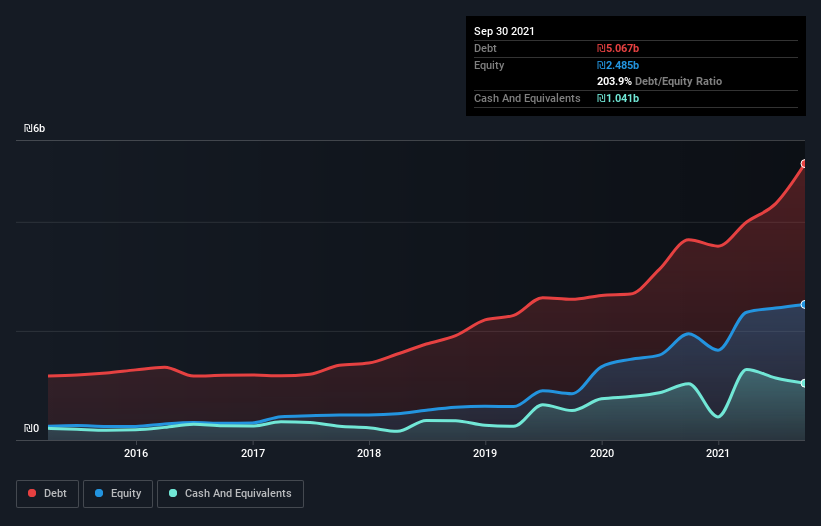821x526 pixels.
Task: Click the ₪5.067b debt value
Action: (x=618, y=49)
